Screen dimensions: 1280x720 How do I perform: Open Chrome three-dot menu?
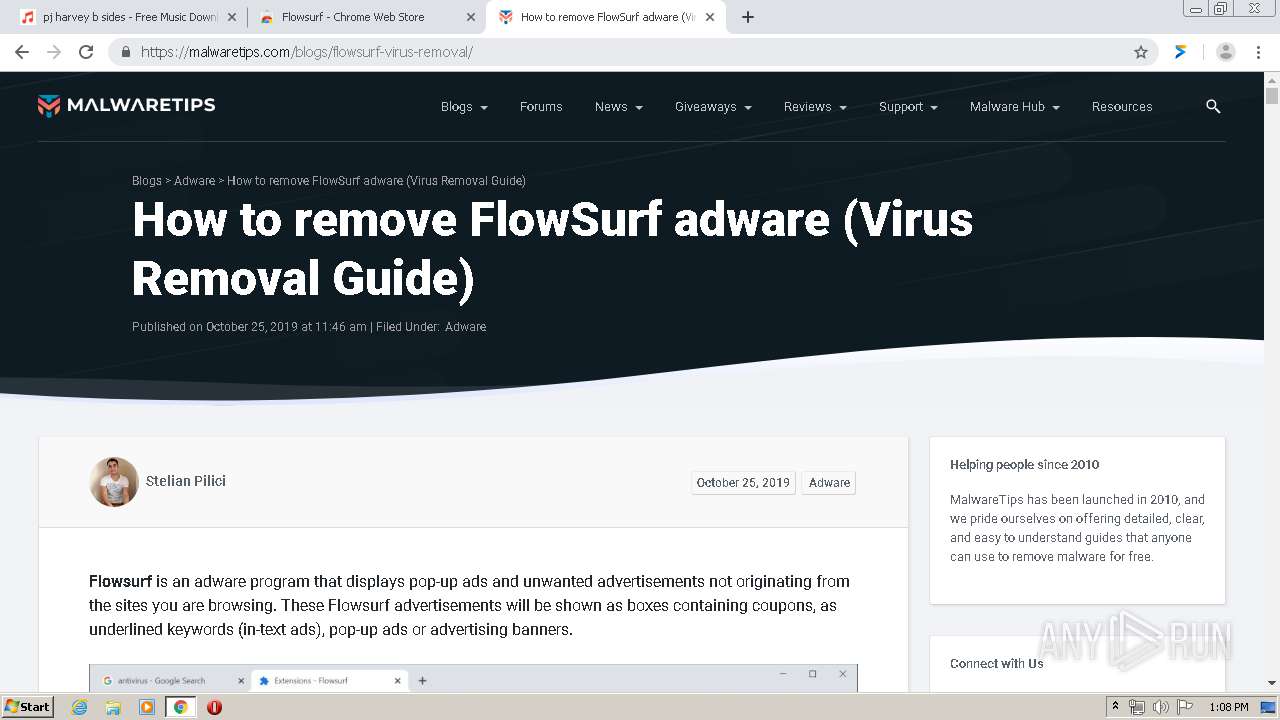pos(1258,52)
